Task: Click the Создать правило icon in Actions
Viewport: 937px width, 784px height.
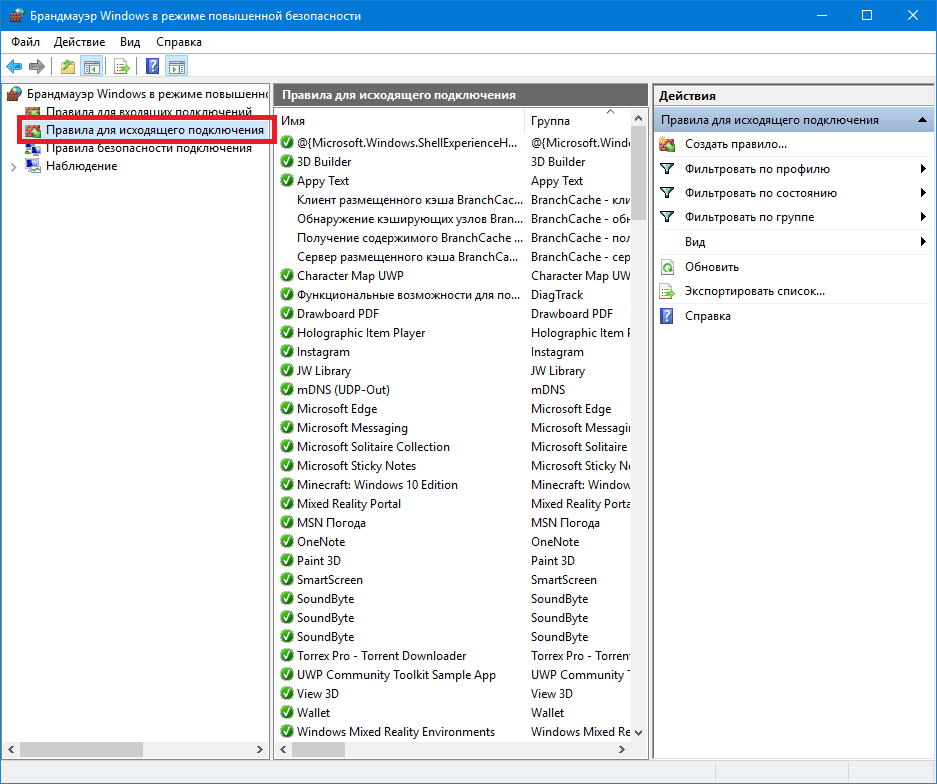Action: (667, 144)
